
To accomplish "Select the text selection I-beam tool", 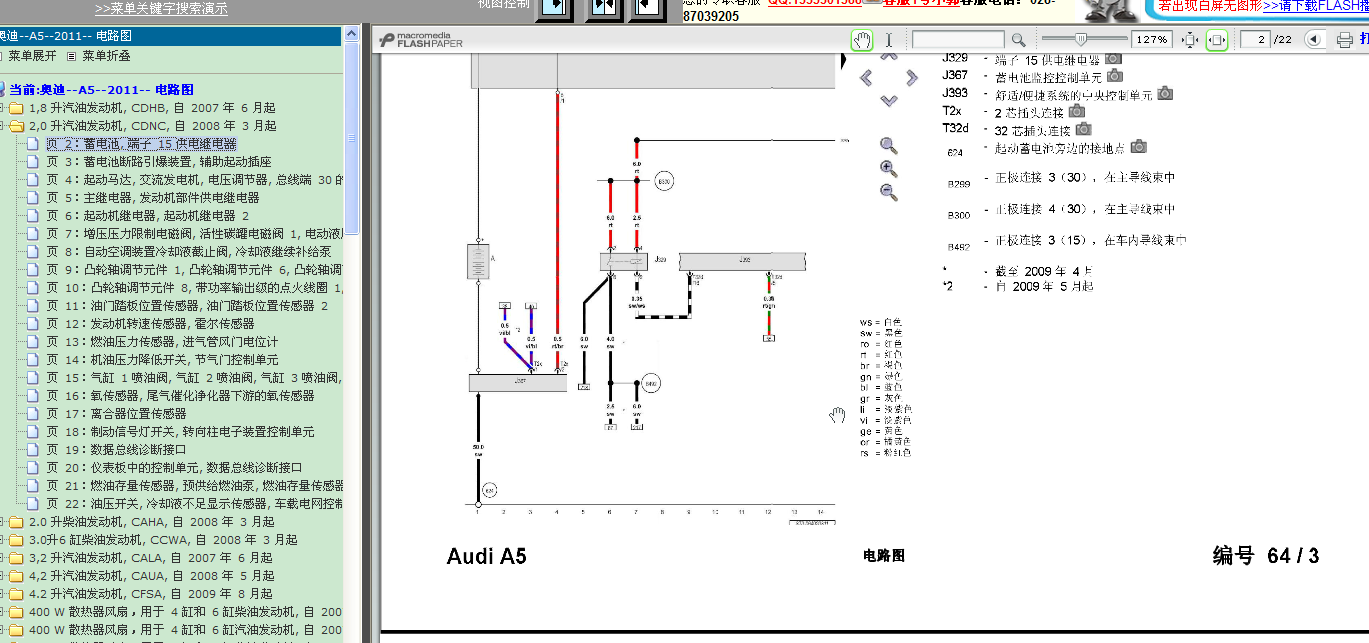I will [888, 40].
